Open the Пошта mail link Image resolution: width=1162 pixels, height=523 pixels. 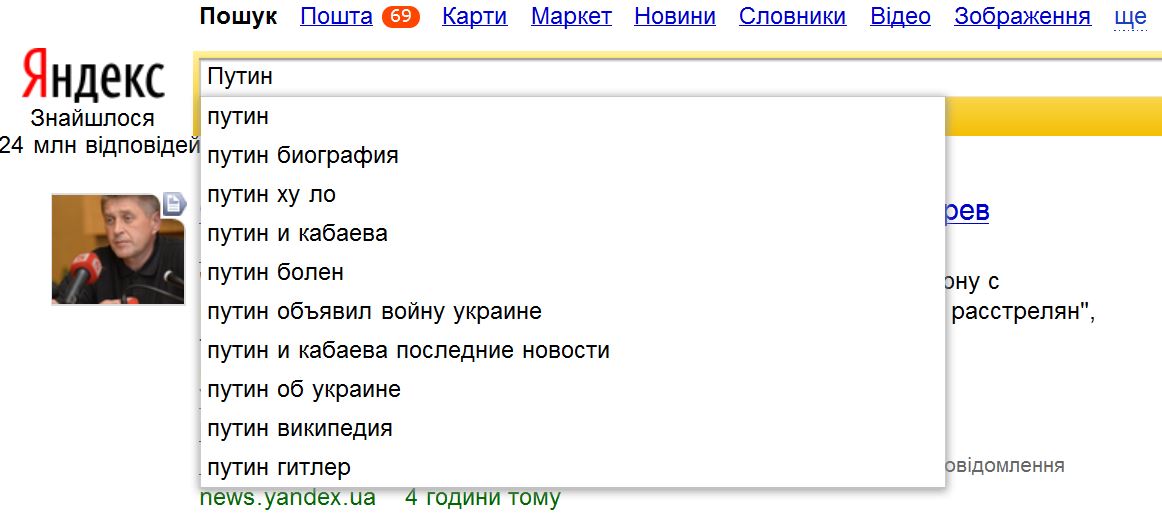point(336,16)
